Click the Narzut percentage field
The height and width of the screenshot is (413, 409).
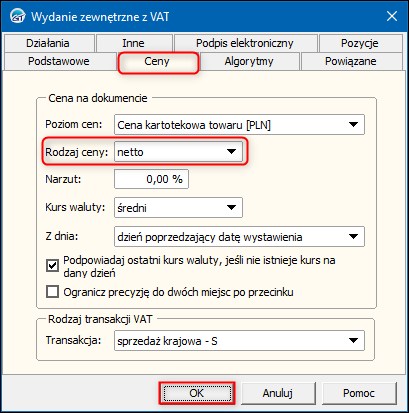[151, 179]
